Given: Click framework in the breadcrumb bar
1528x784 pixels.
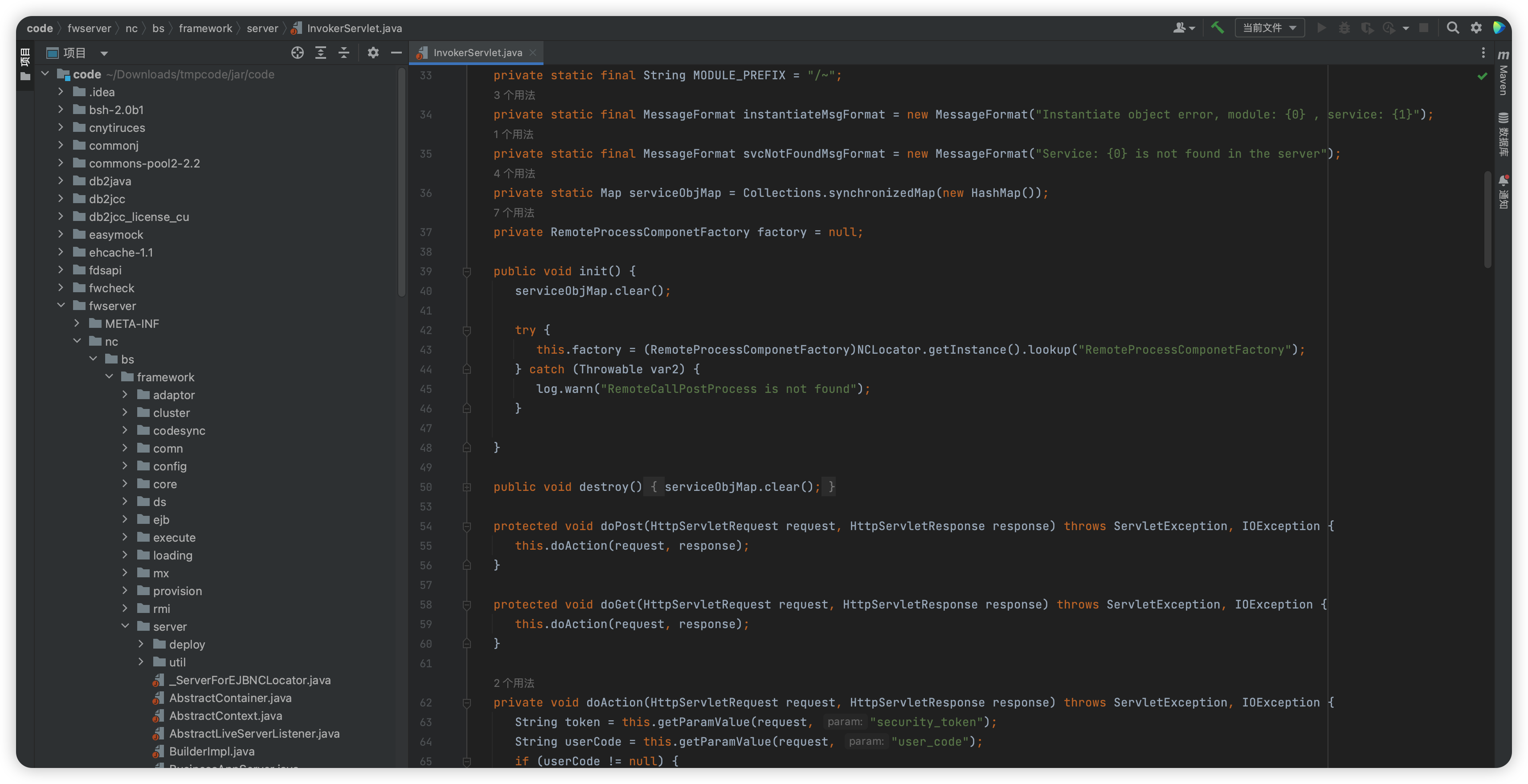Looking at the screenshot, I should coord(205,28).
